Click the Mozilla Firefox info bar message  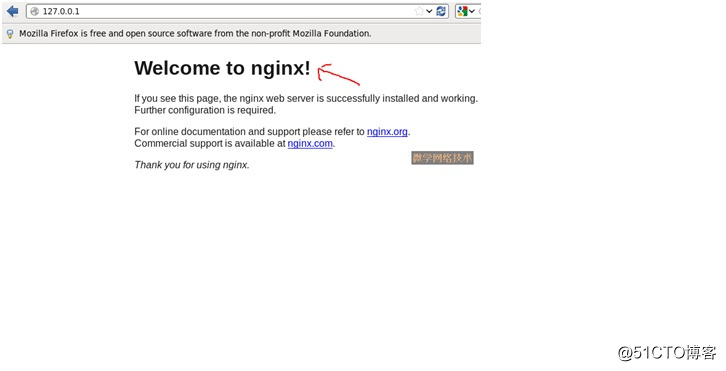tap(195, 33)
